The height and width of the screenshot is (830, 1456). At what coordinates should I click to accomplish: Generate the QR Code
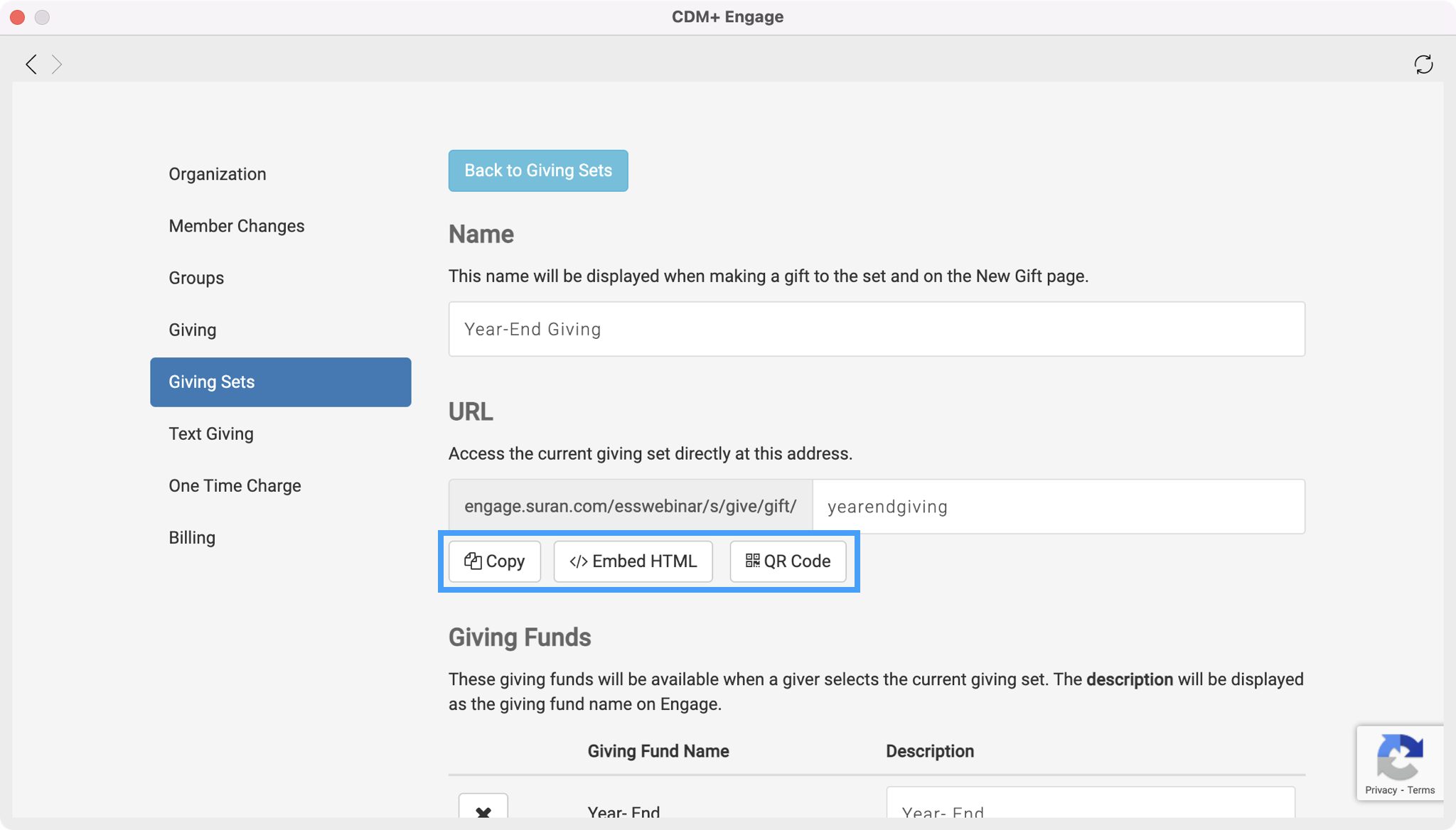pos(788,561)
